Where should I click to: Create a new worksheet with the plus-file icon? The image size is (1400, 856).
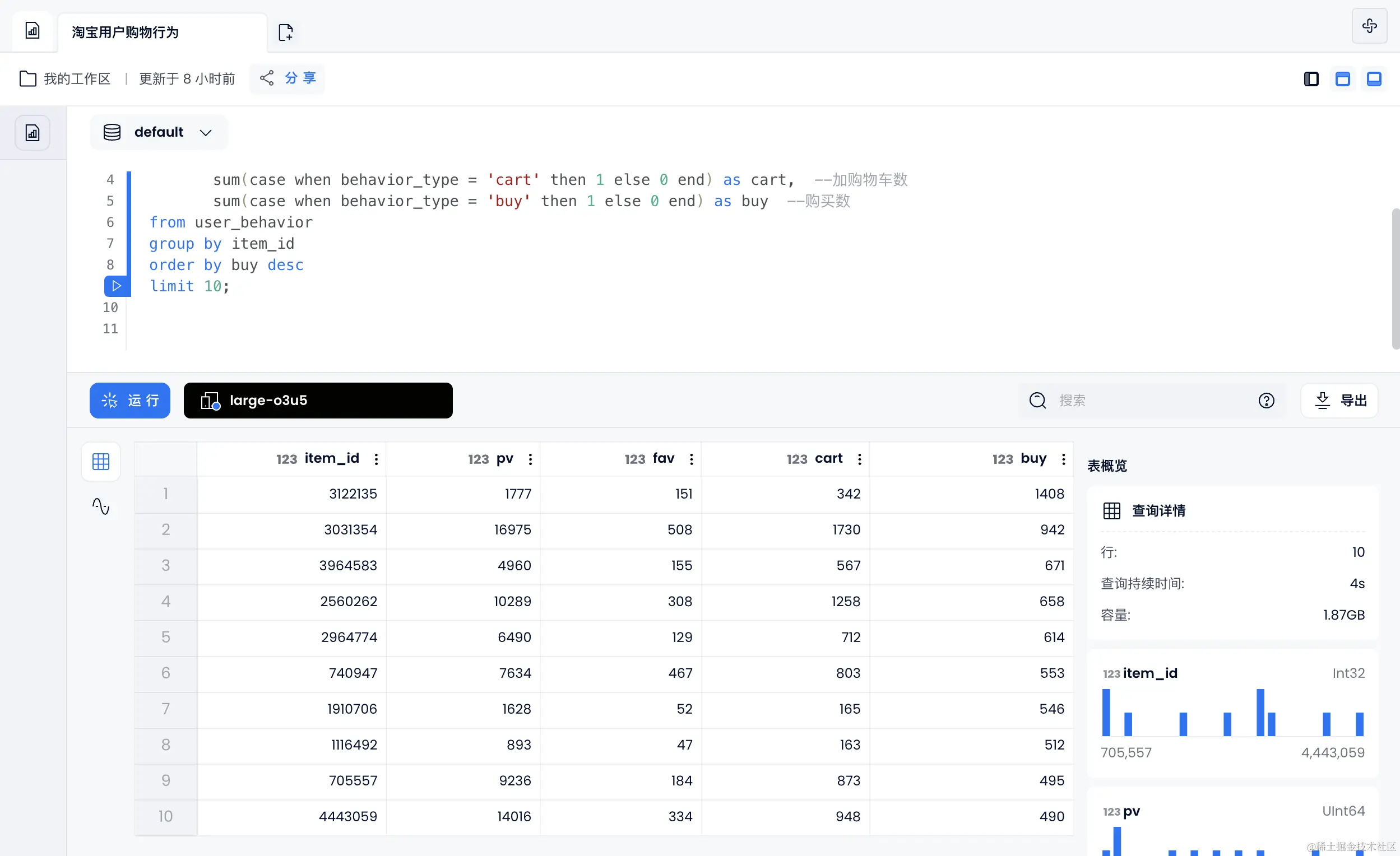(286, 32)
